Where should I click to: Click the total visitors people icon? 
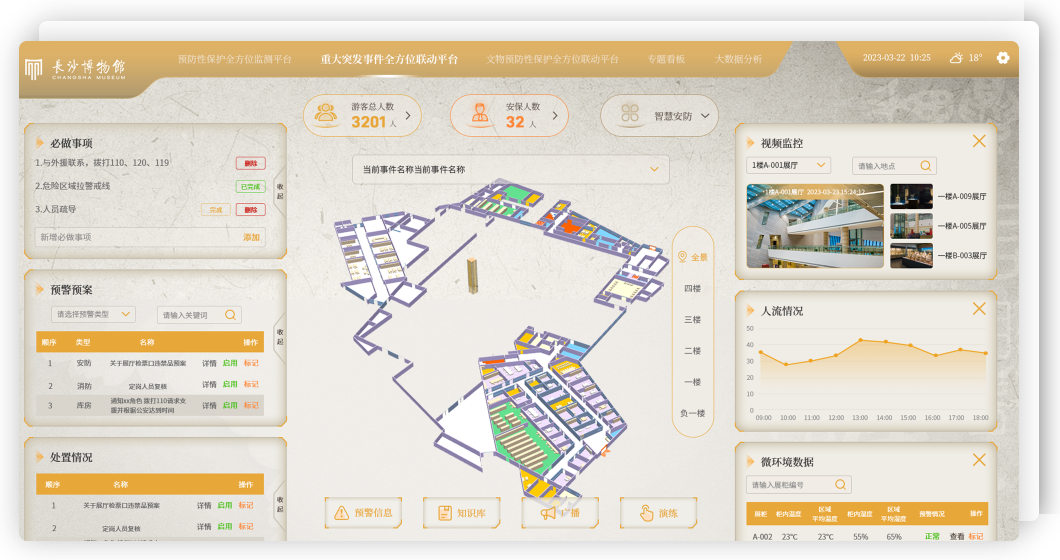click(x=325, y=115)
